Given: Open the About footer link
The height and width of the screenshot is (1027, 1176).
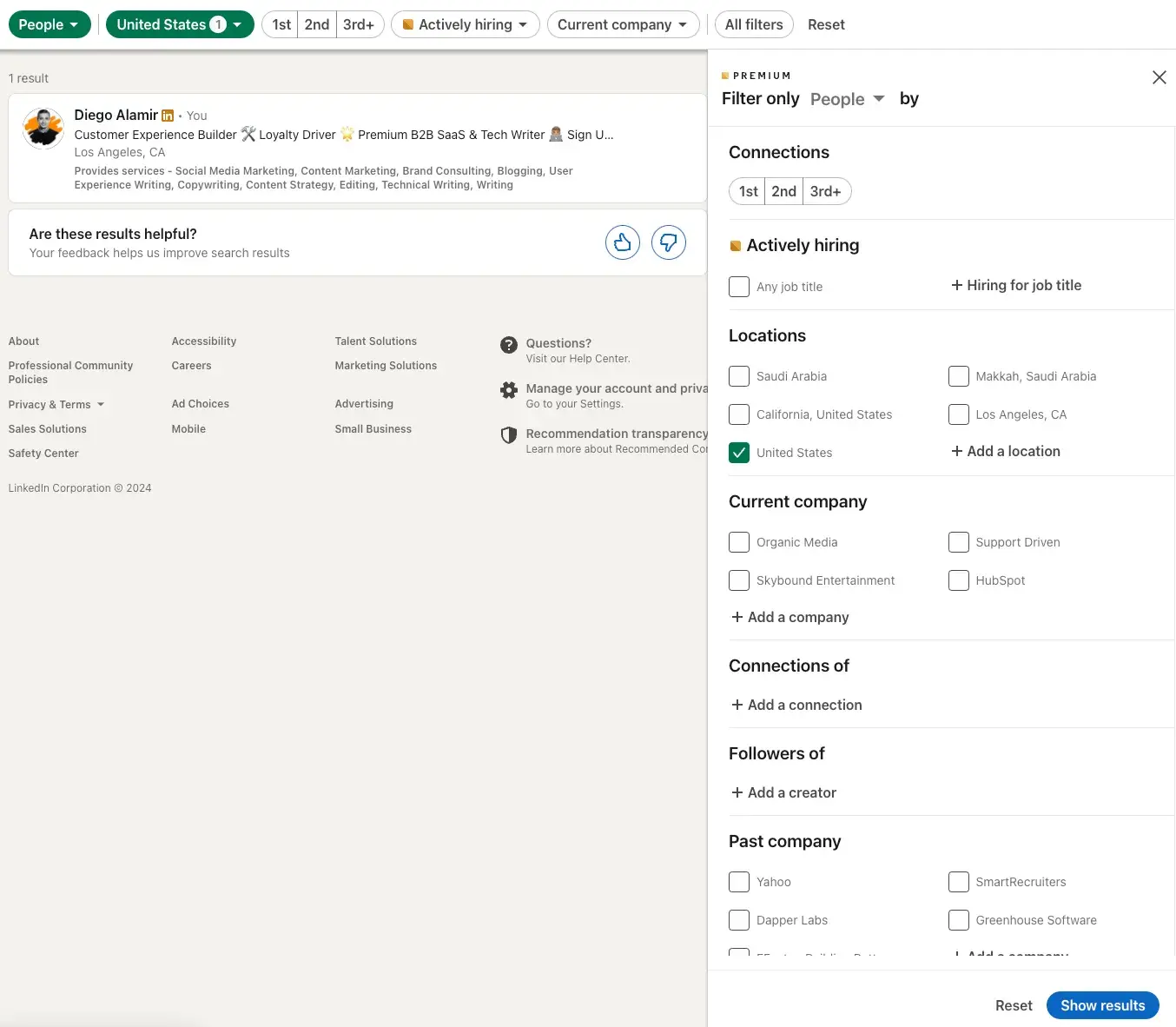Looking at the screenshot, I should tap(23, 341).
